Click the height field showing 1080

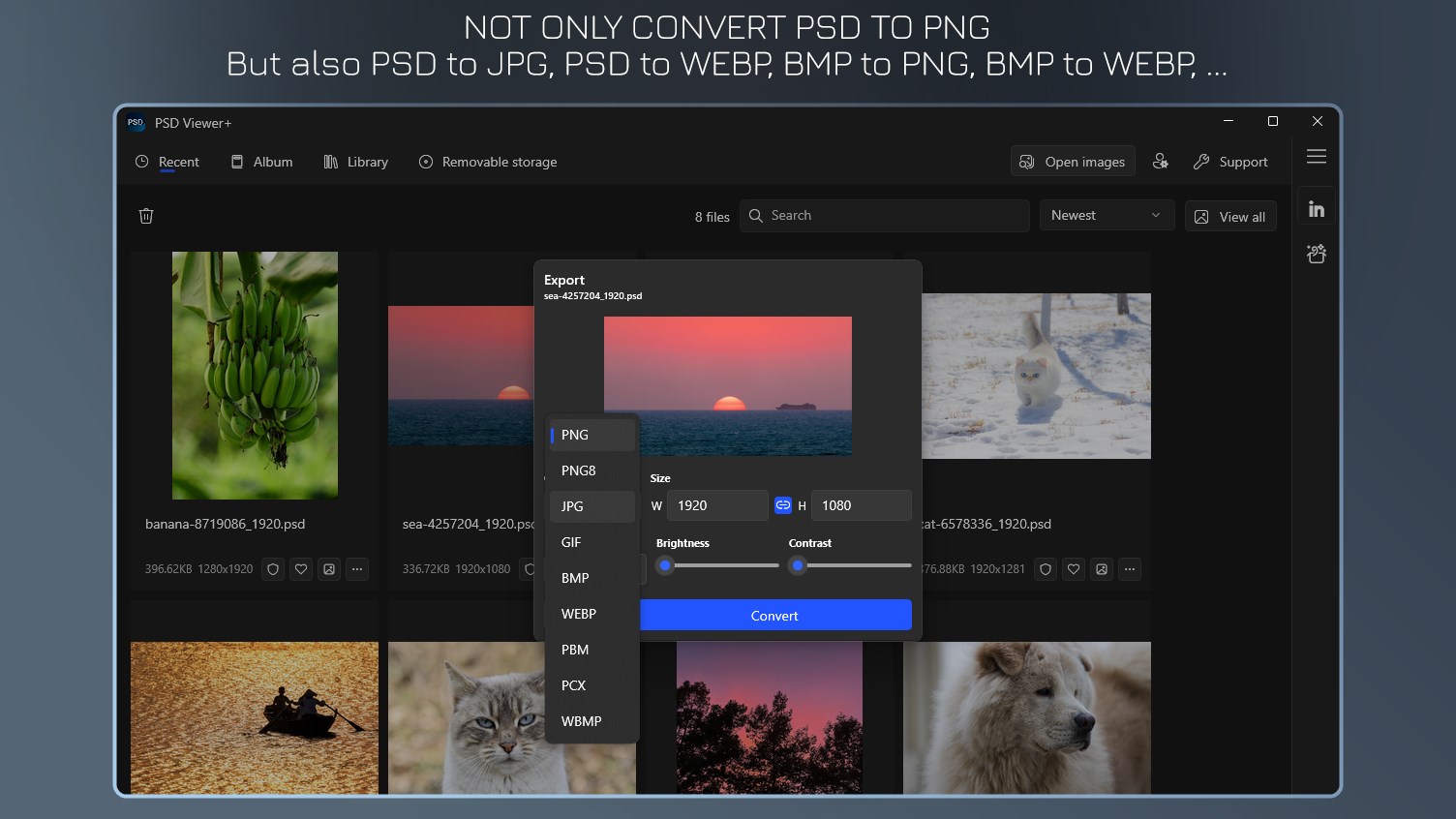click(x=861, y=505)
